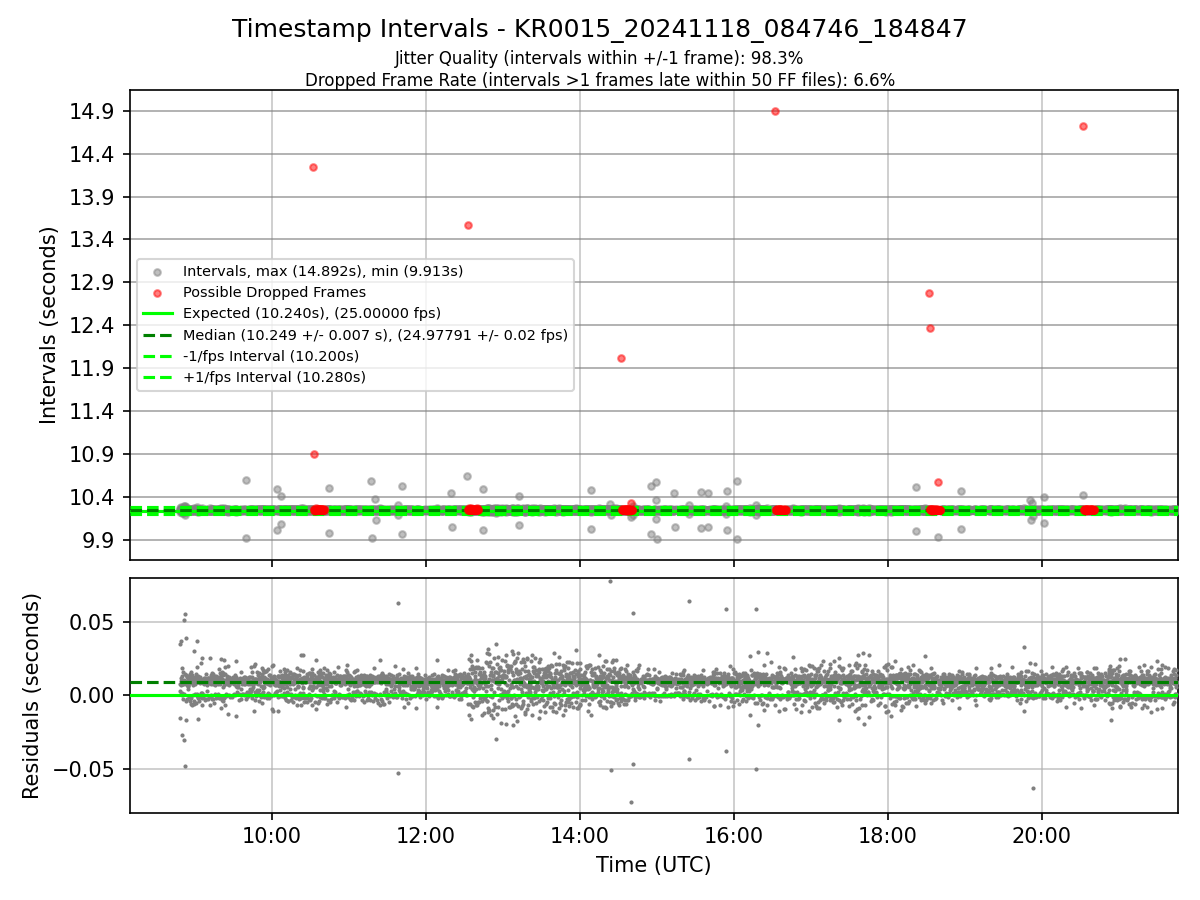
Task: Click the 'Residuals (seconds)' y-axis label
Action: point(32,696)
